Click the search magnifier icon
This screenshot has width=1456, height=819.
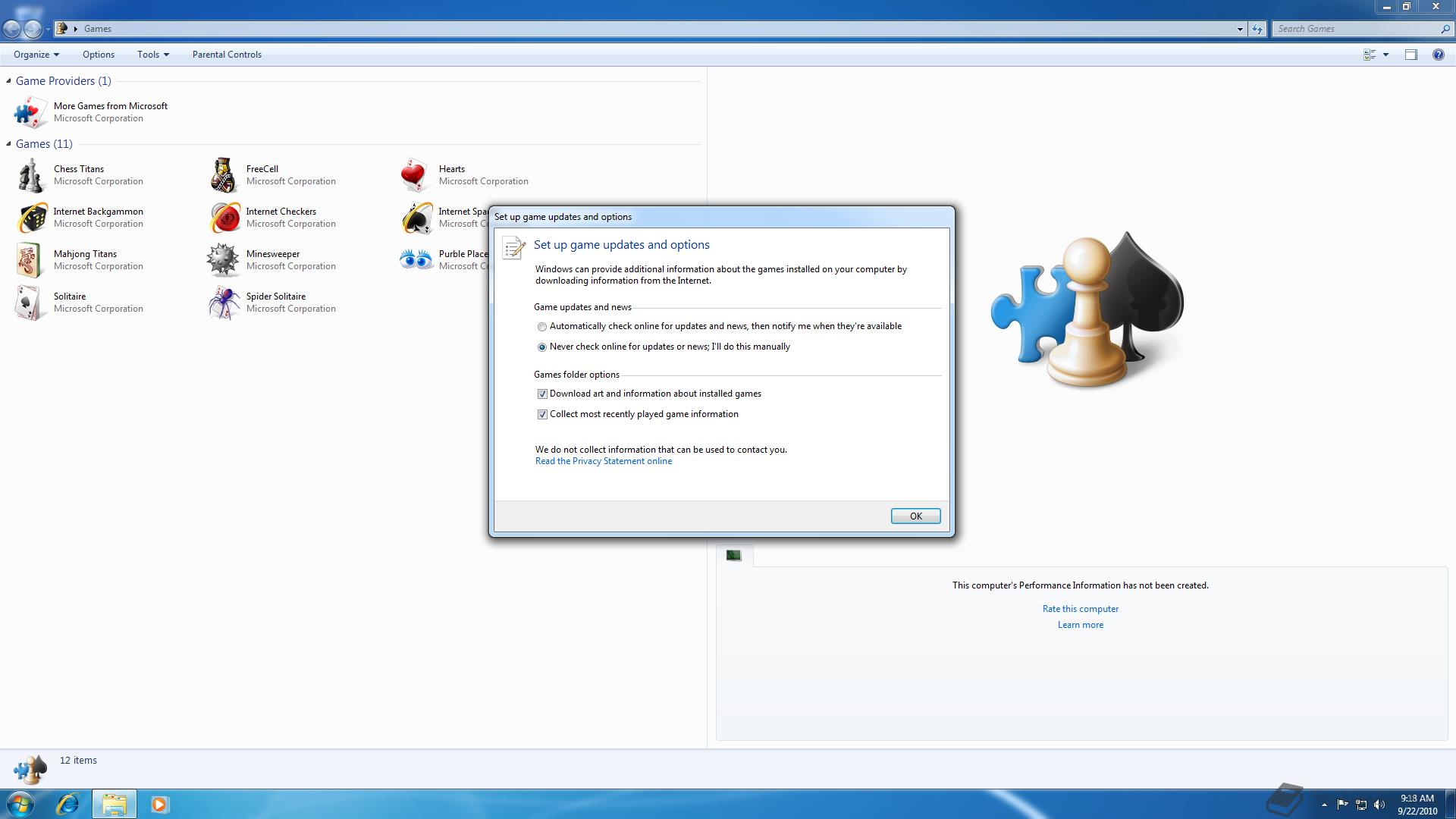pyautogui.click(x=1445, y=29)
